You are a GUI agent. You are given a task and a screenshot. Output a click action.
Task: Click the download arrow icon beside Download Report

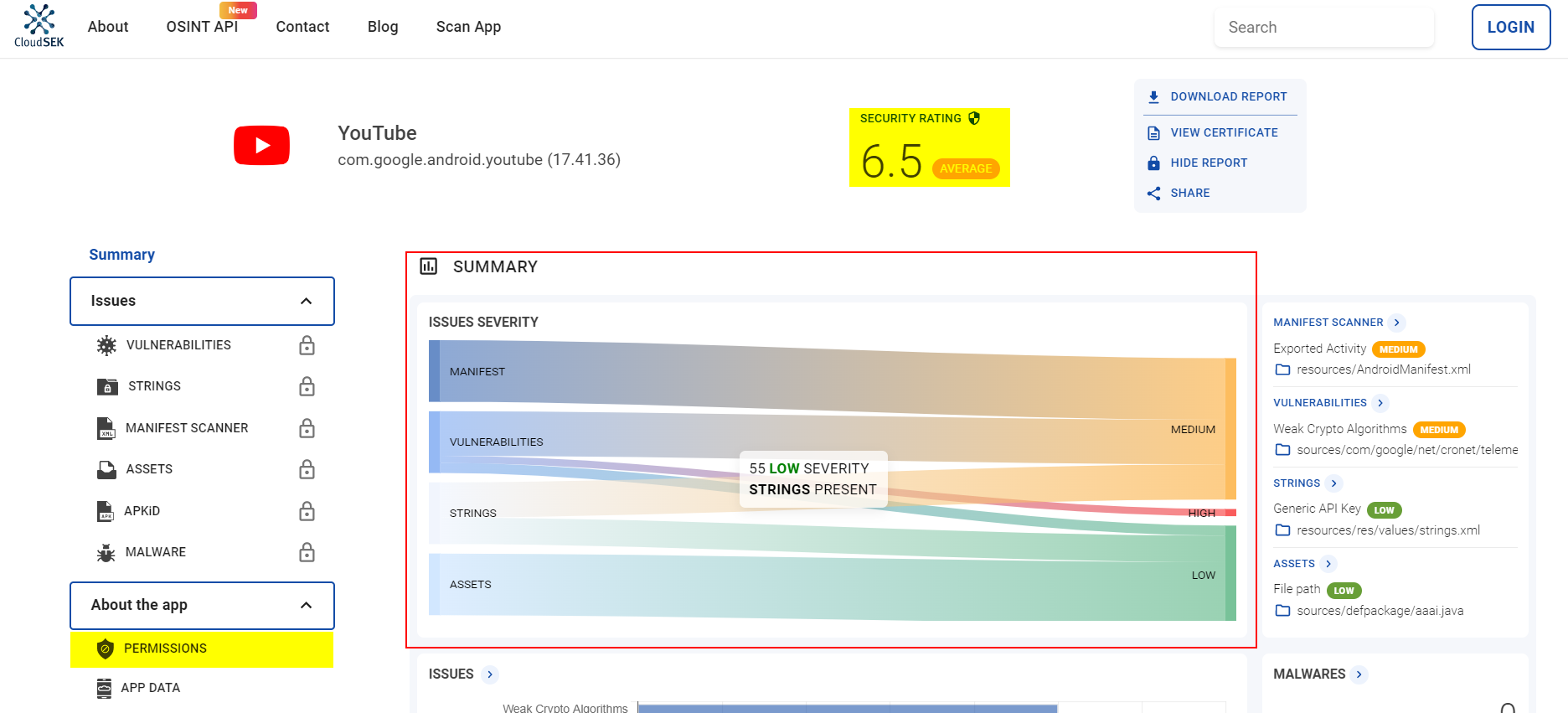[1153, 97]
